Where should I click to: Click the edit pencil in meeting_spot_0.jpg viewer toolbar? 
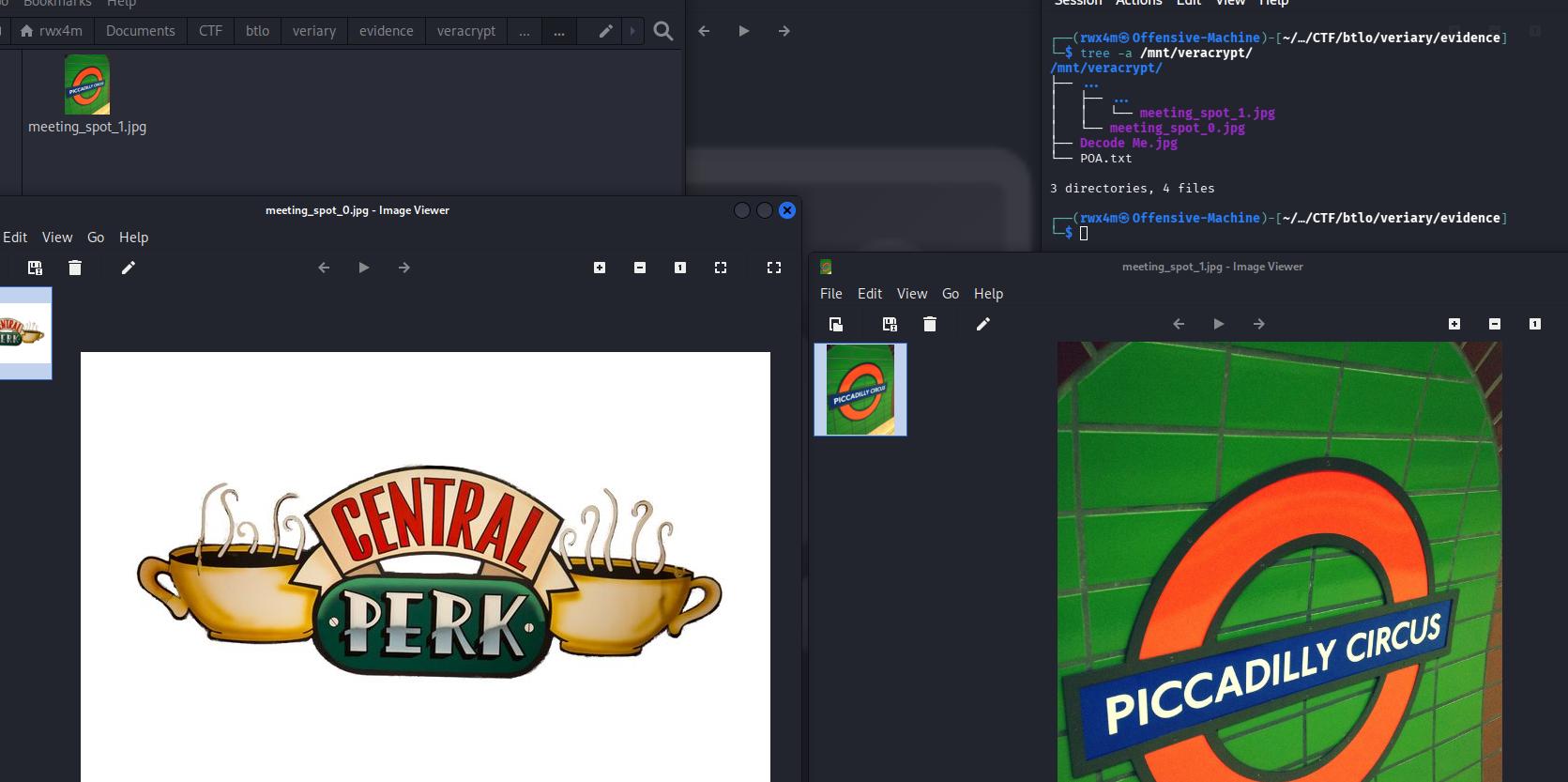129,268
